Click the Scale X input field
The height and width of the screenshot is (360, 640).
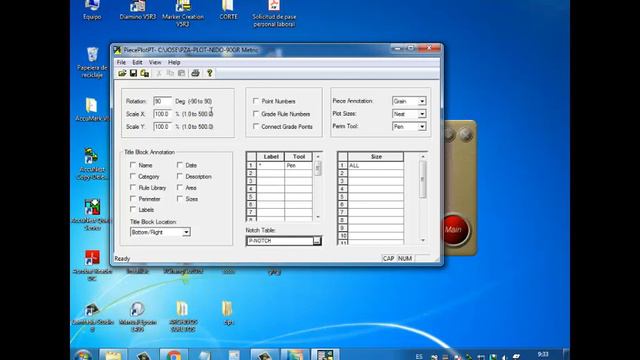coord(162,114)
